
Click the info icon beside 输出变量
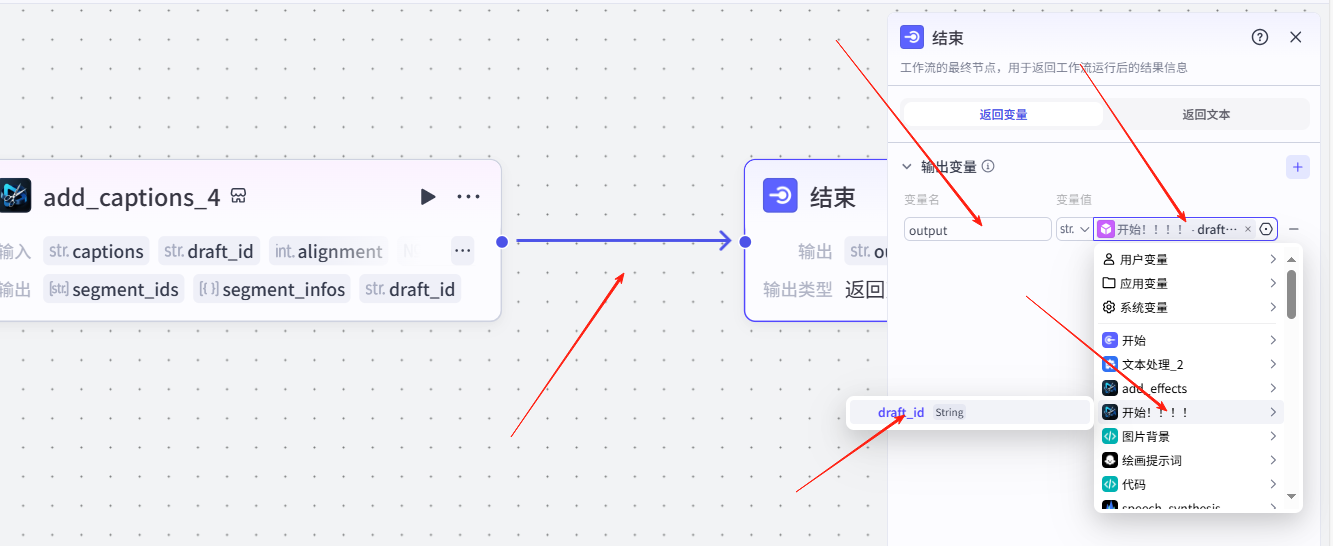(988, 167)
